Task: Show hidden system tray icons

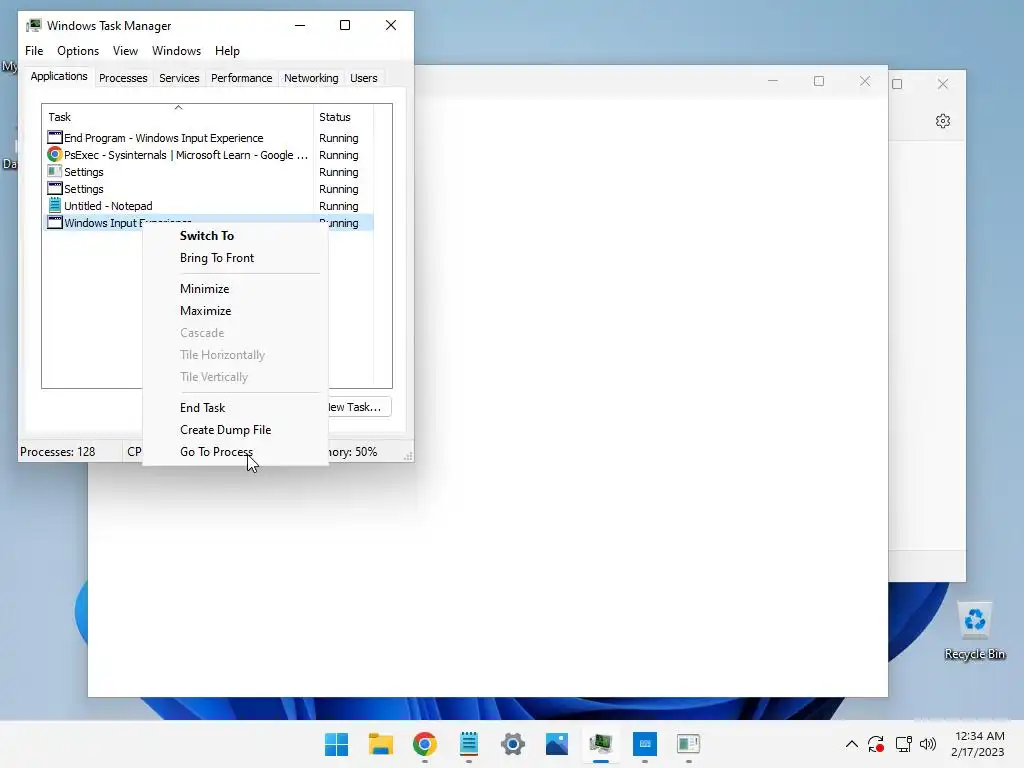Action: coord(852,744)
